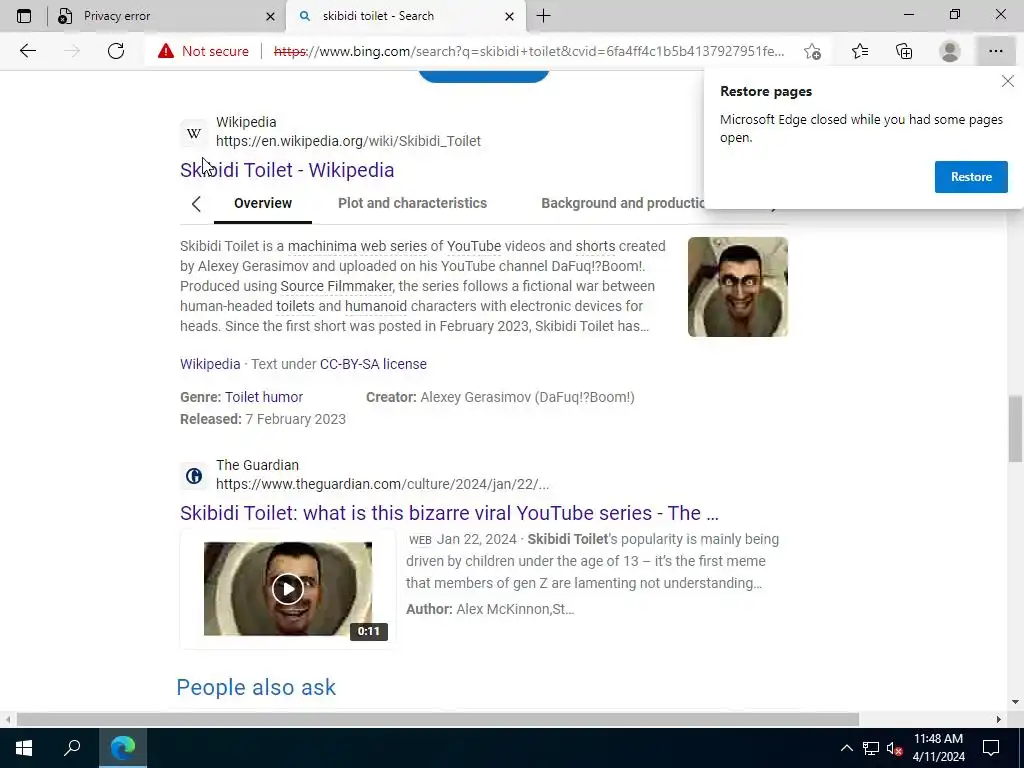Image resolution: width=1024 pixels, height=768 pixels.
Task: Open the machinima link in description
Action: coord(322,246)
